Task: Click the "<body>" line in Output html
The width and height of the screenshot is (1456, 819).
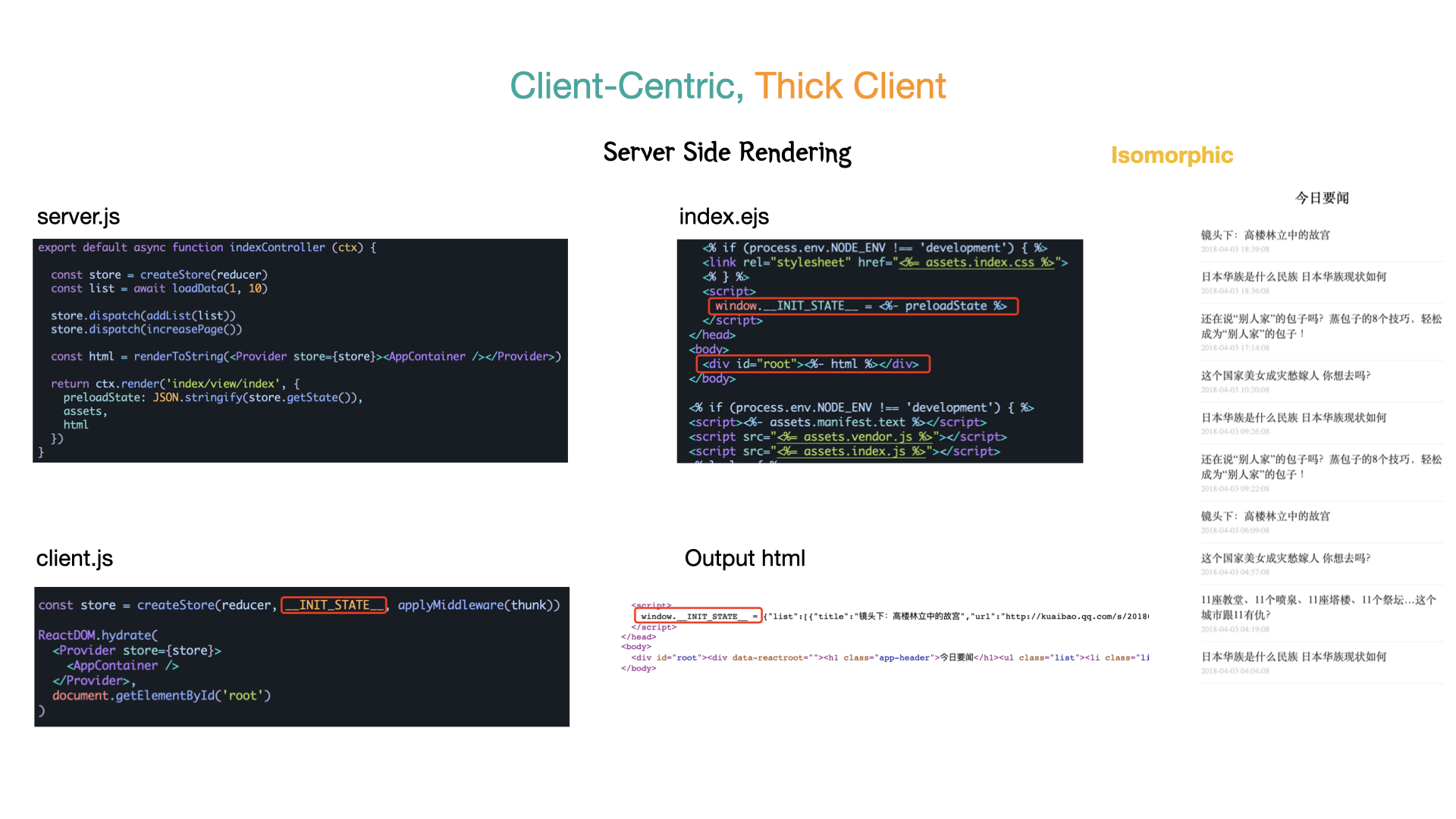Action: (636, 647)
